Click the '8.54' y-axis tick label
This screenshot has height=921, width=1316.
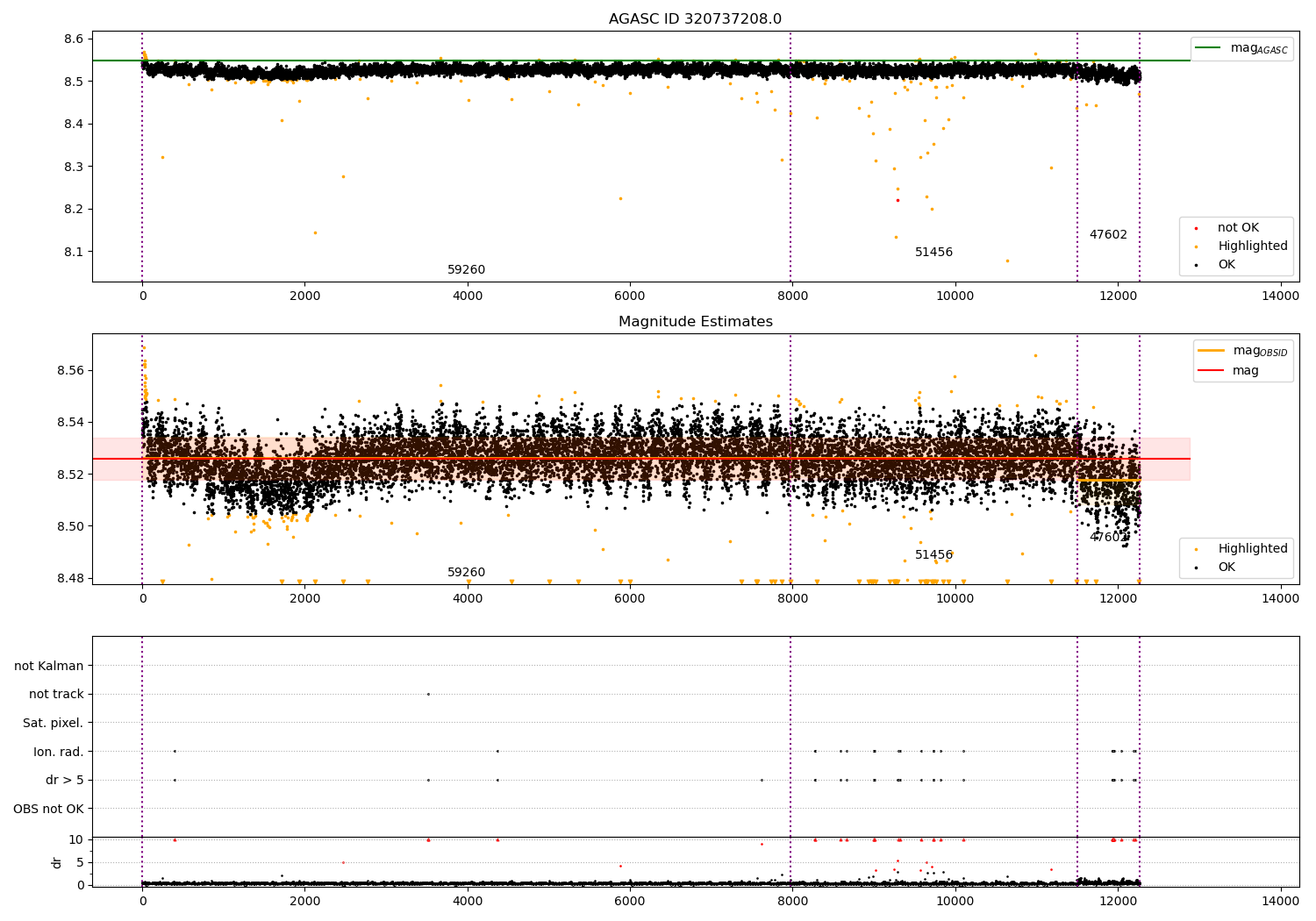coord(70,423)
